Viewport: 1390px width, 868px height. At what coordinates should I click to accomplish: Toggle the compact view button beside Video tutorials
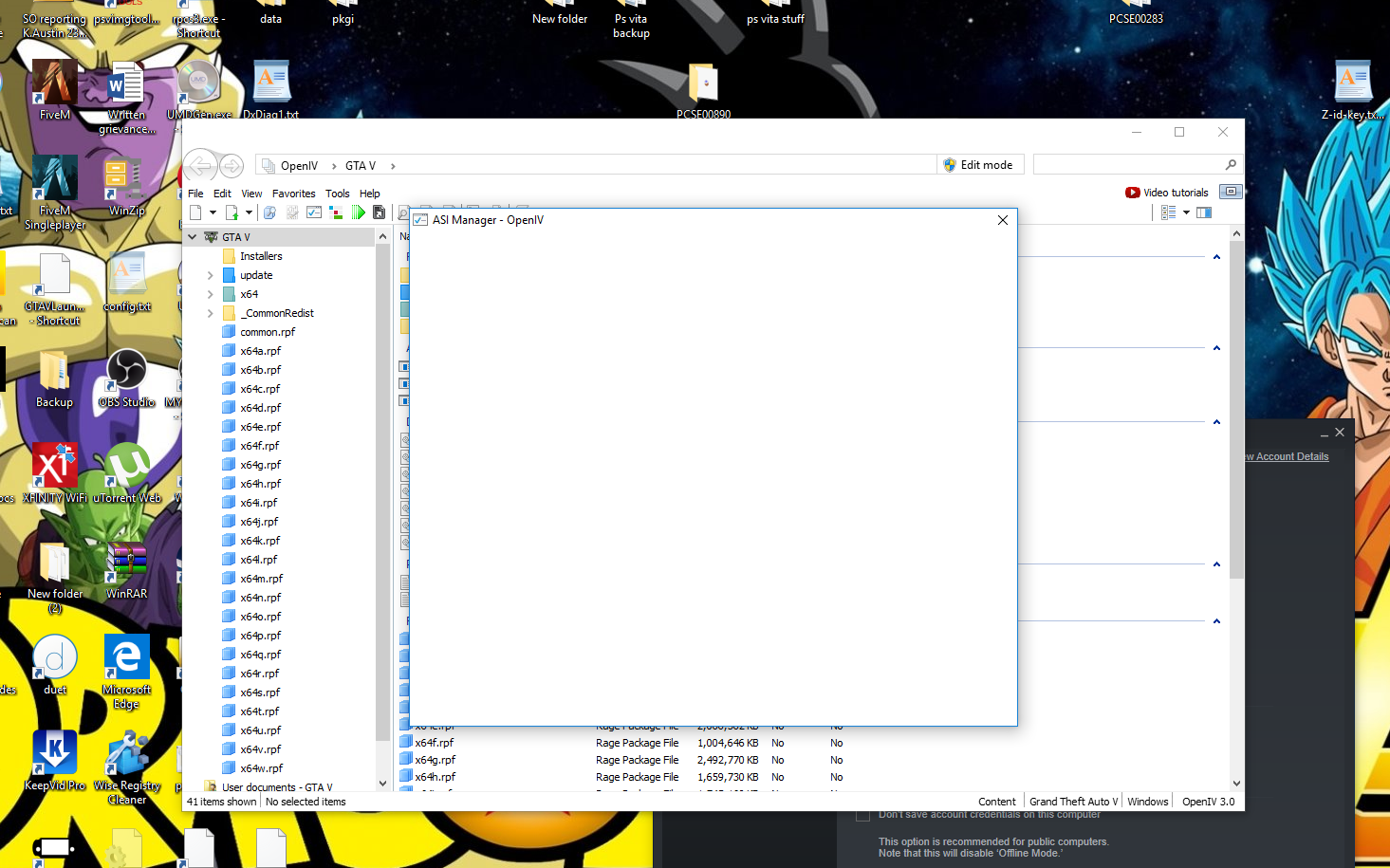pyautogui.click(x=1231, y=192)
